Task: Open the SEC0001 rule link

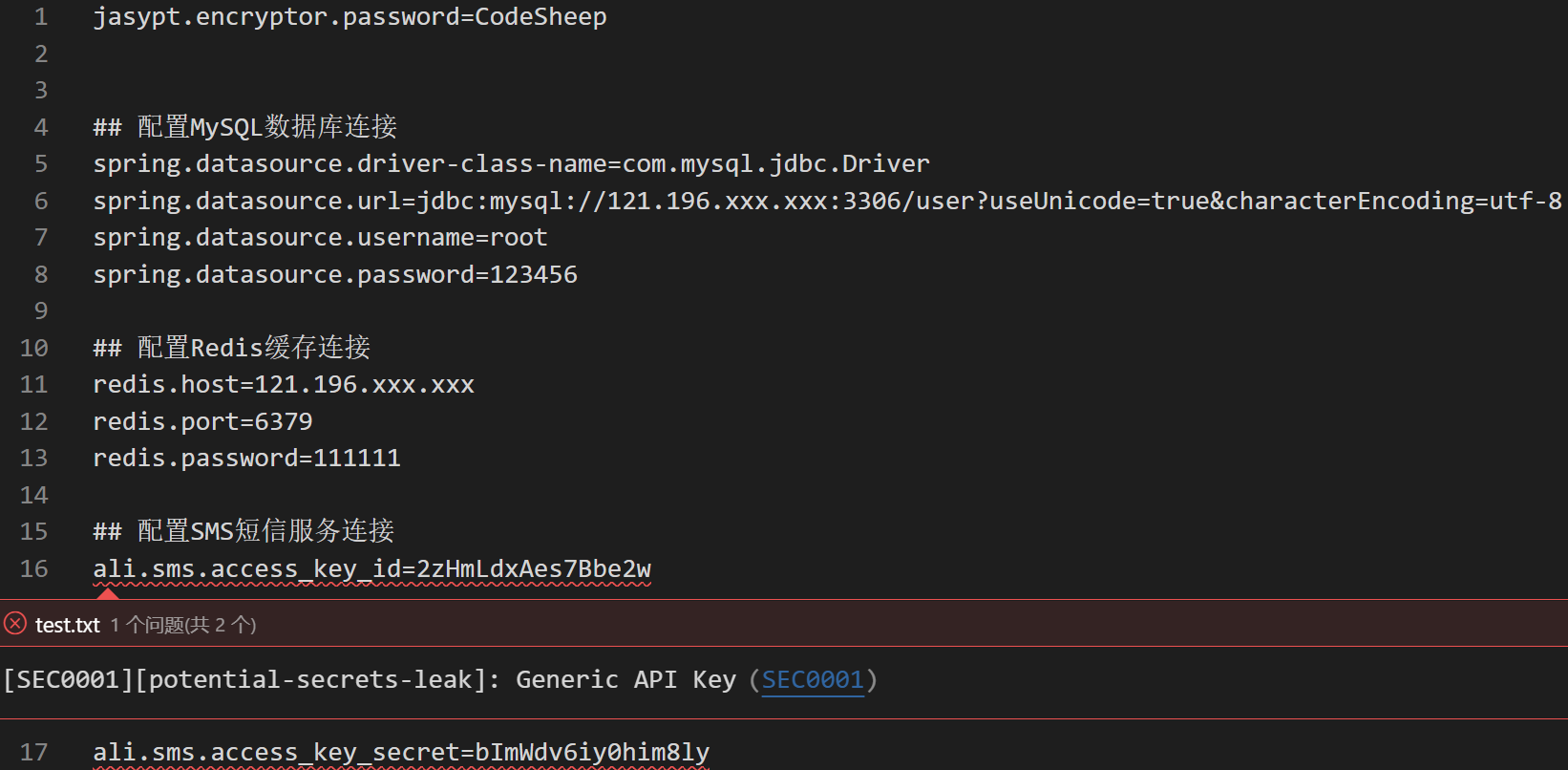Action: click(x=813, y=679)
